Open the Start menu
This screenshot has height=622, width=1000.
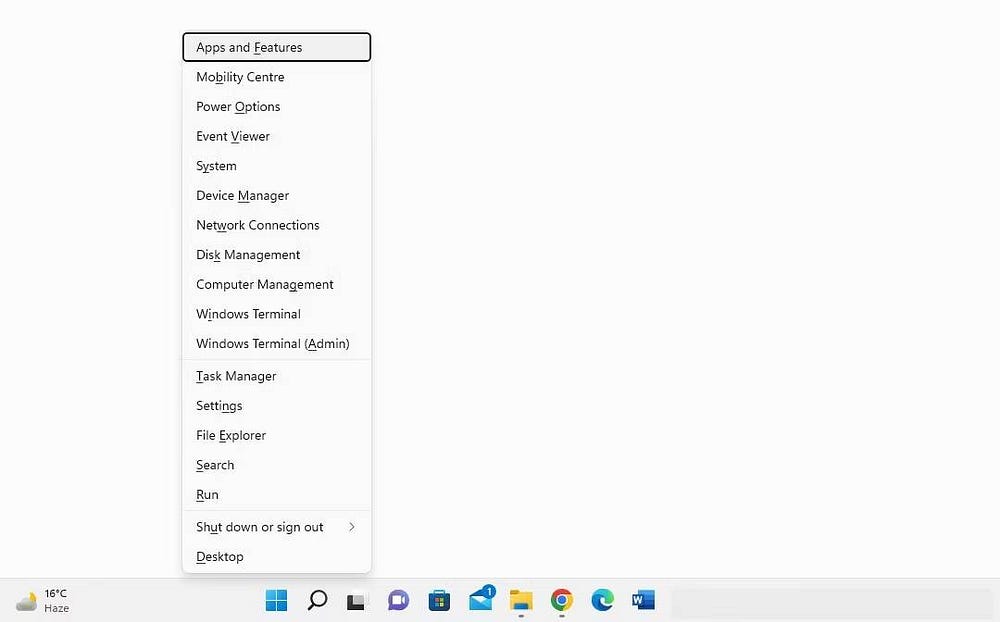click(x=276, y=600)
